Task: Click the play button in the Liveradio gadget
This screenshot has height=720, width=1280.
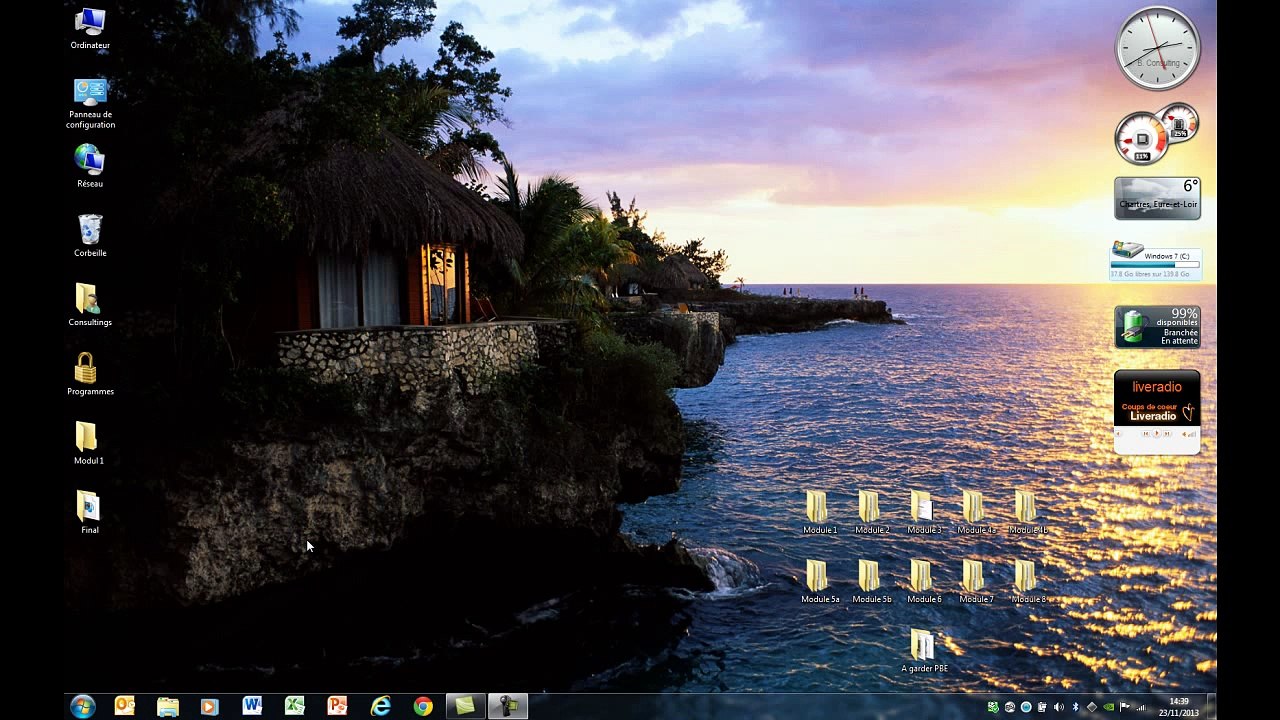Action: tap(1157, 433)
